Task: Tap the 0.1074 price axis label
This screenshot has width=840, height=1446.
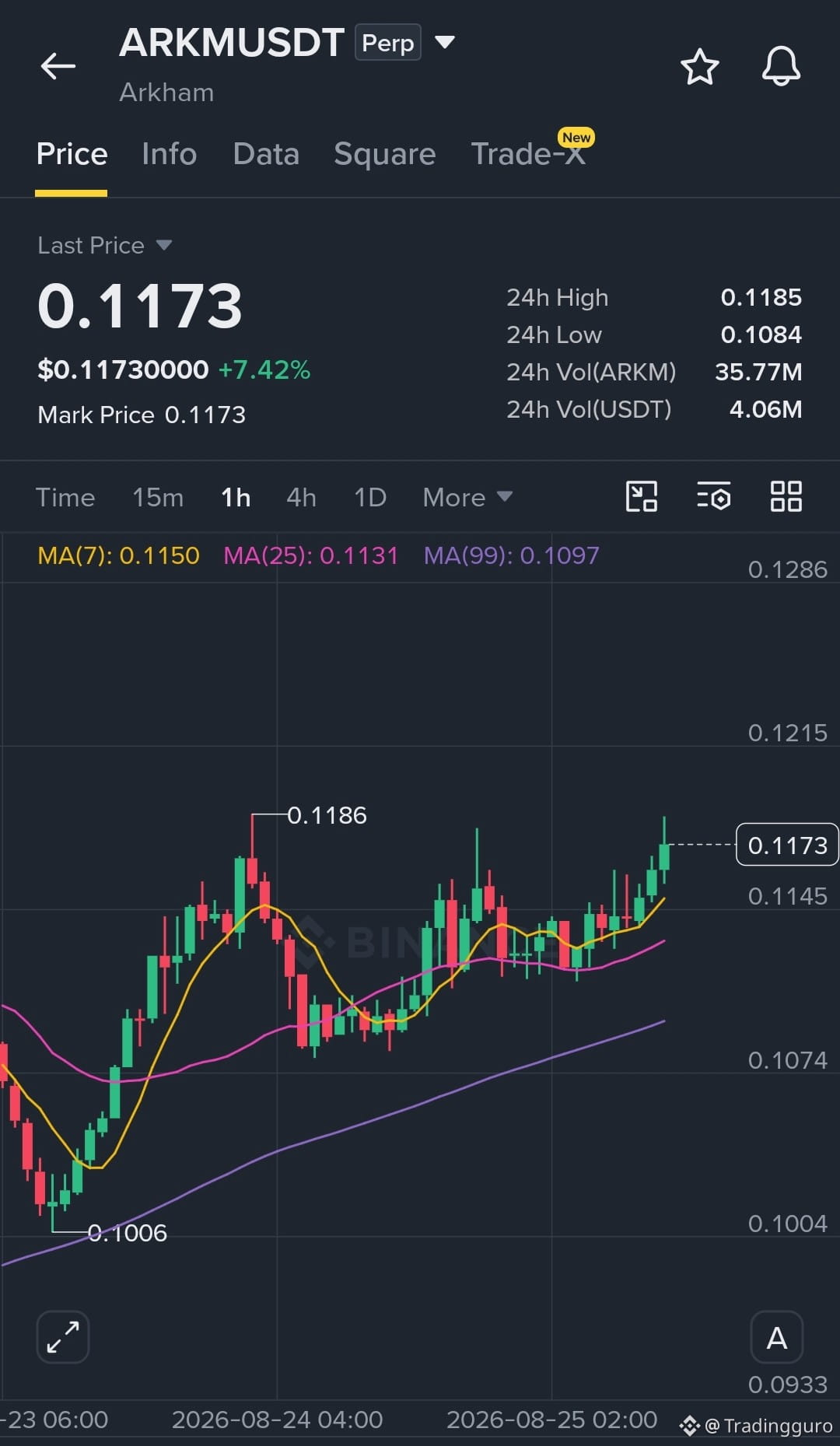Action: [x=787, y=1060]
